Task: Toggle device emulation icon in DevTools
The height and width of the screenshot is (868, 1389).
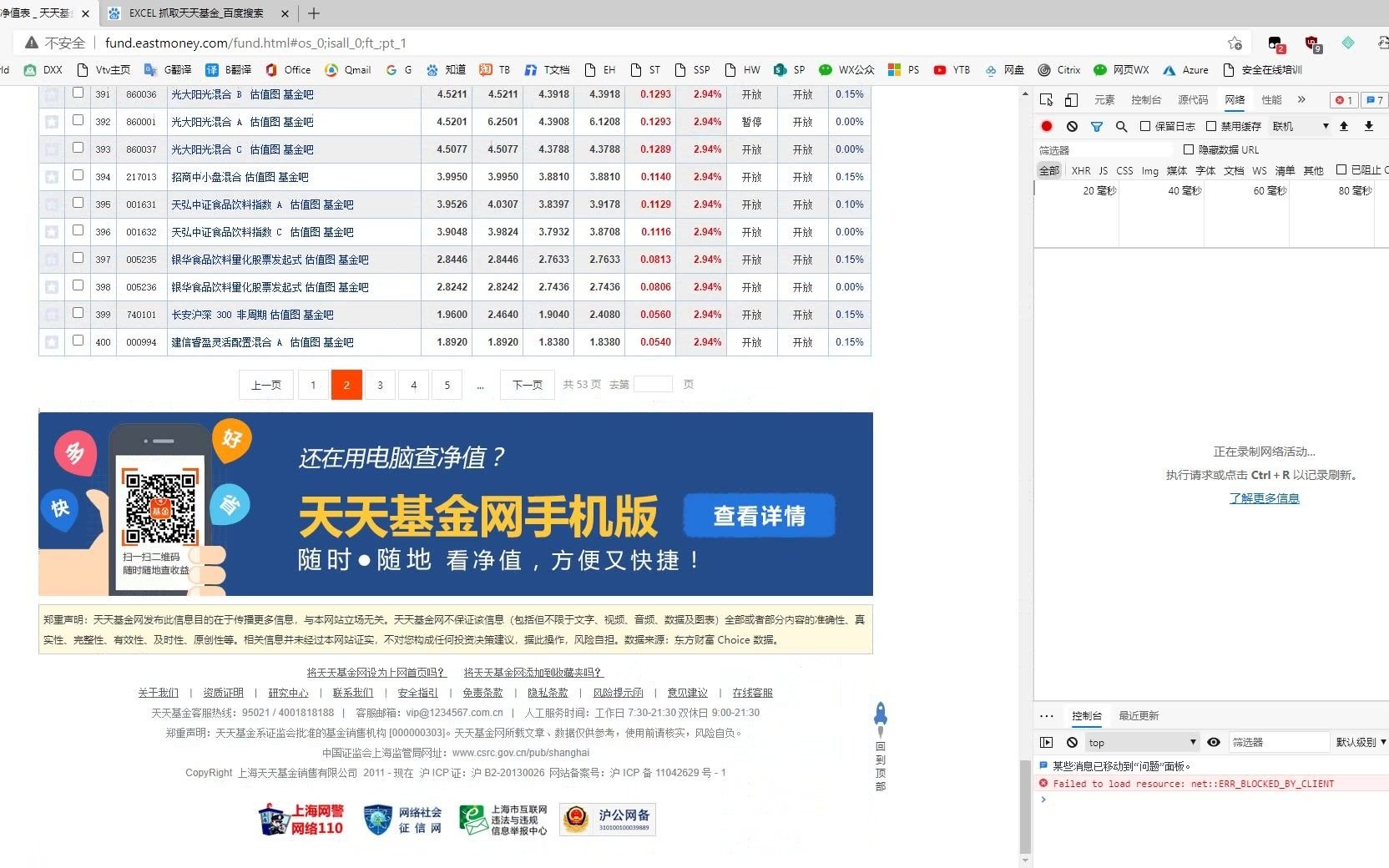Action: [1071, 100]
